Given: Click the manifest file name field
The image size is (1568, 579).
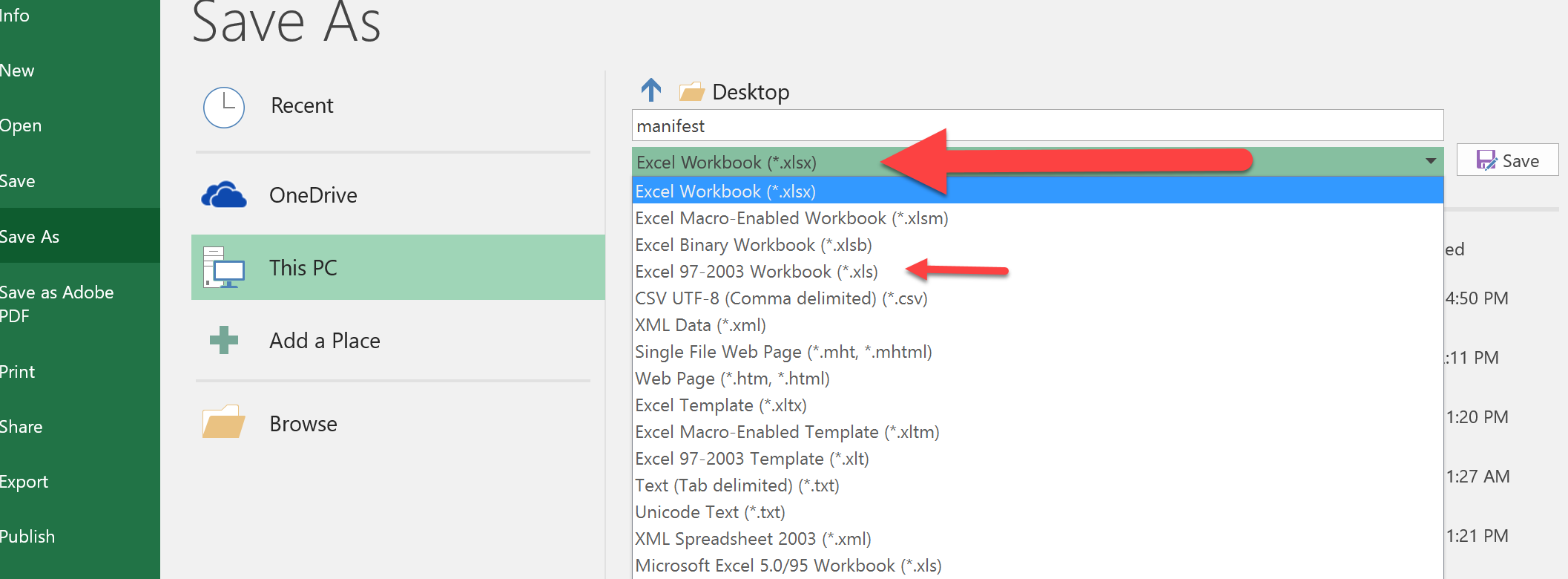Looking at the screenshot, I should coord(1038,125).
